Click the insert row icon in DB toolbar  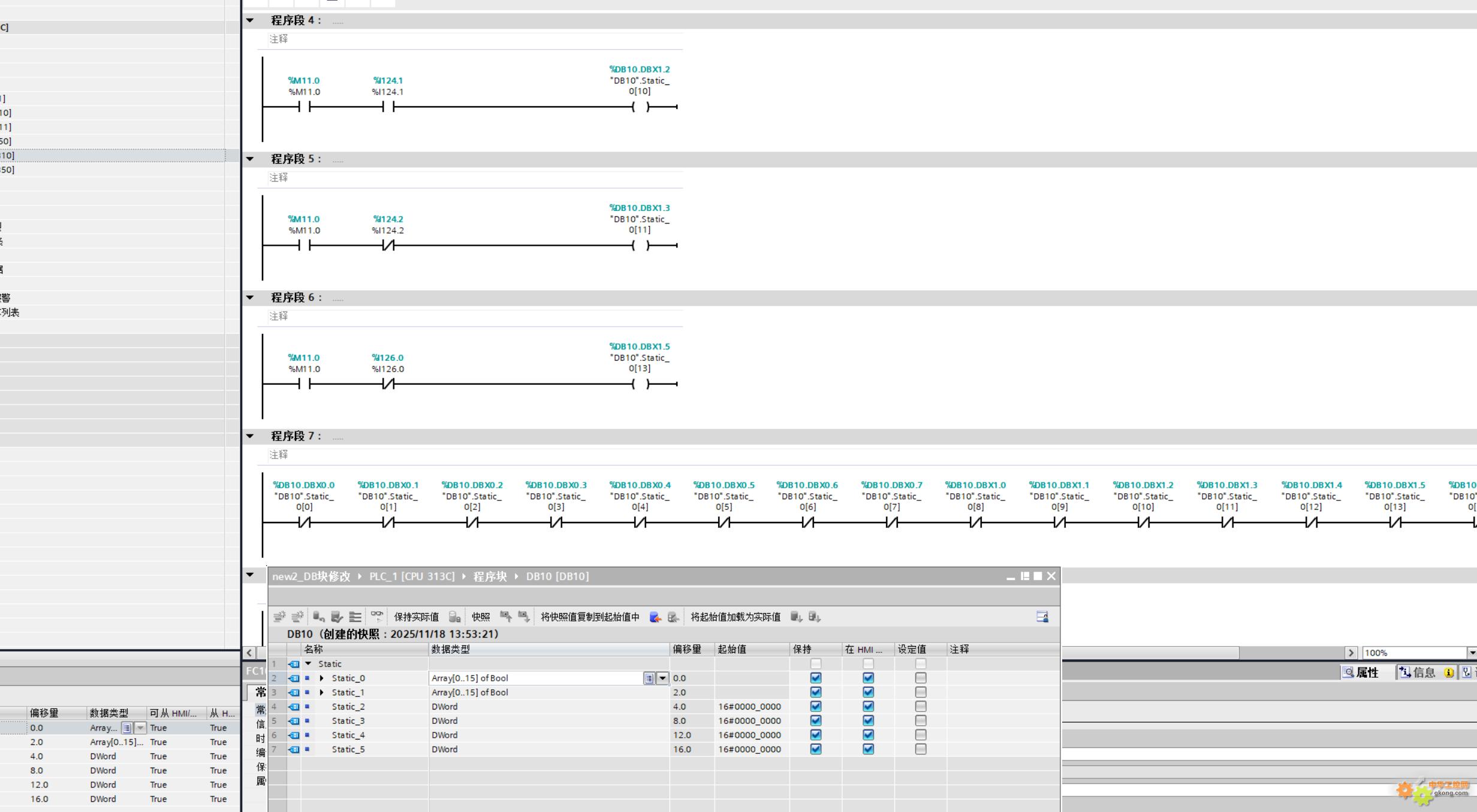pos(279,617)
